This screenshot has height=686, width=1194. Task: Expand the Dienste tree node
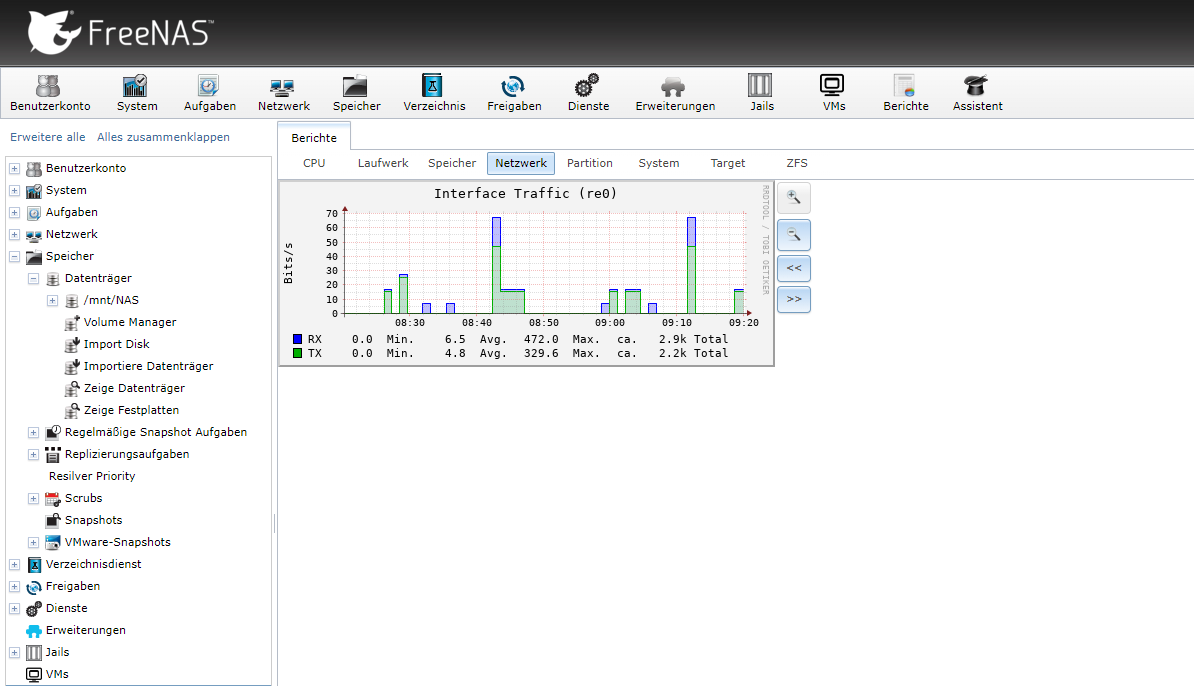[14, 608]
